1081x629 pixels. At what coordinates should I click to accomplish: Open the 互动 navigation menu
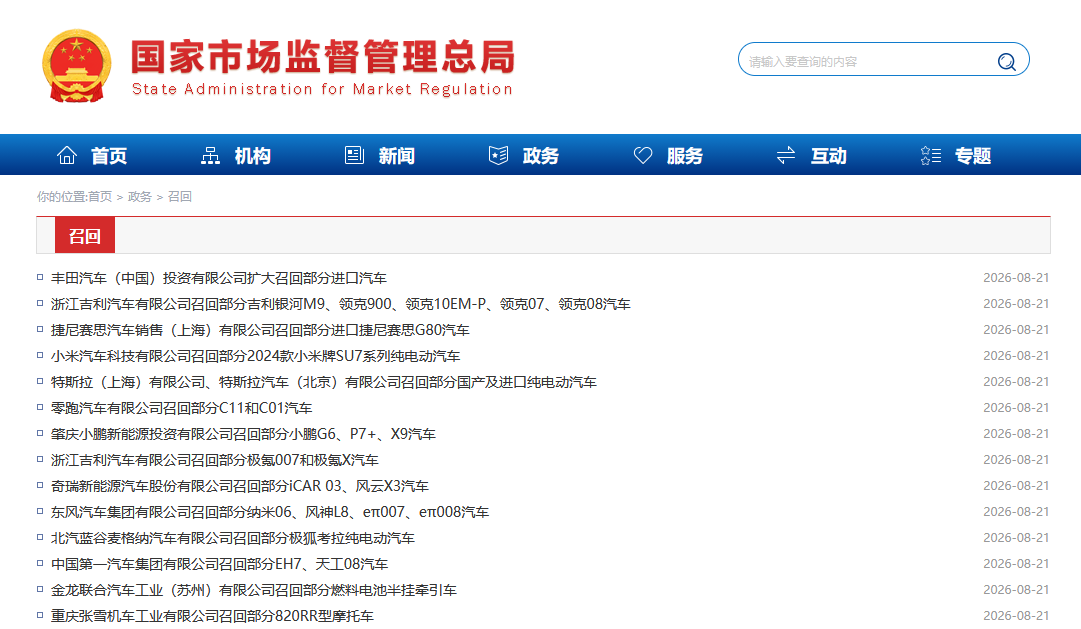pos(829,156)
